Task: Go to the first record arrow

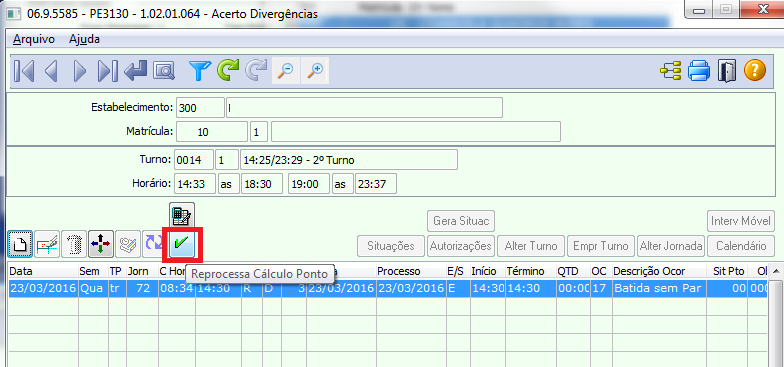Action: point(24,71)
